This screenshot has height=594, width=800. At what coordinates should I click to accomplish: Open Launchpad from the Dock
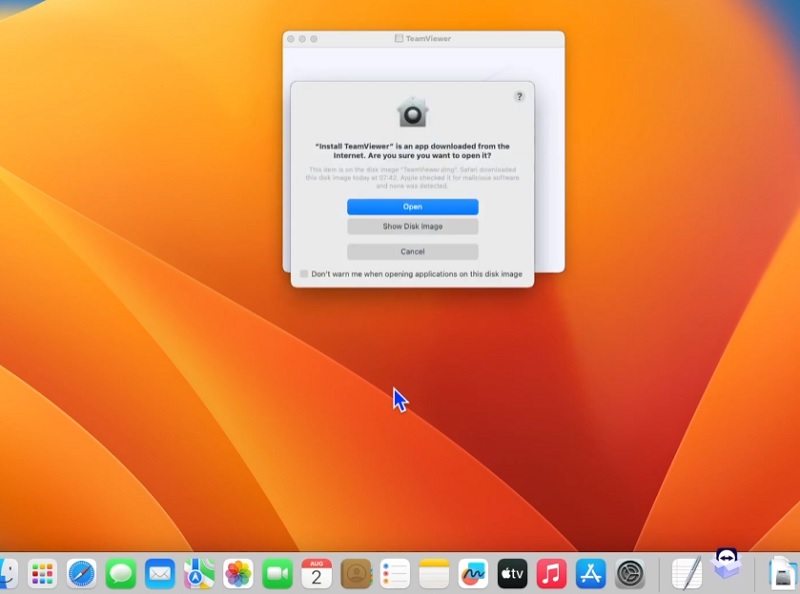[x=44, y=575]
